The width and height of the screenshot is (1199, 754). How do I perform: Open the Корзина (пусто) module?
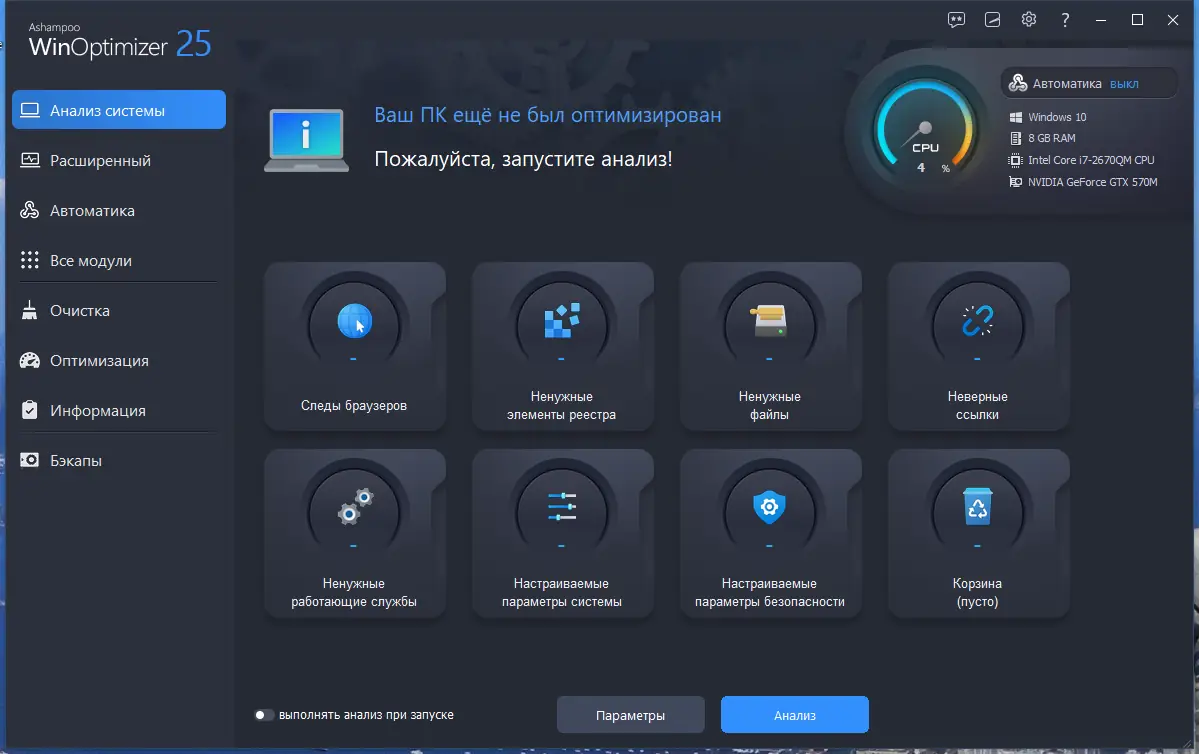click(977, 532)
